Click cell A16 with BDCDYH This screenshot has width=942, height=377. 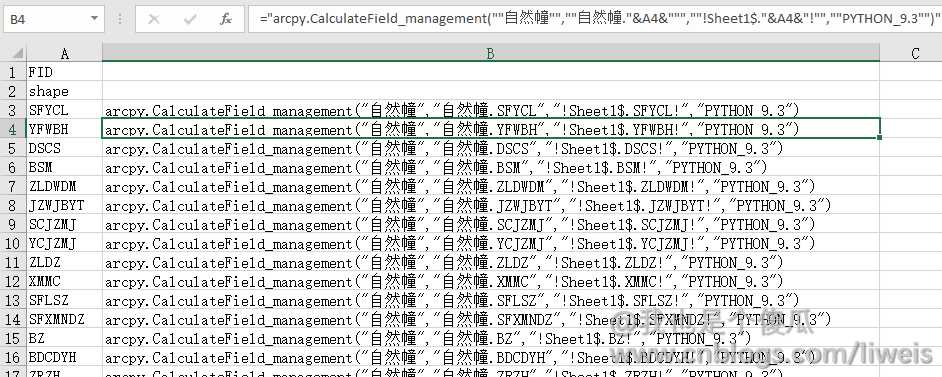point(64,357)
